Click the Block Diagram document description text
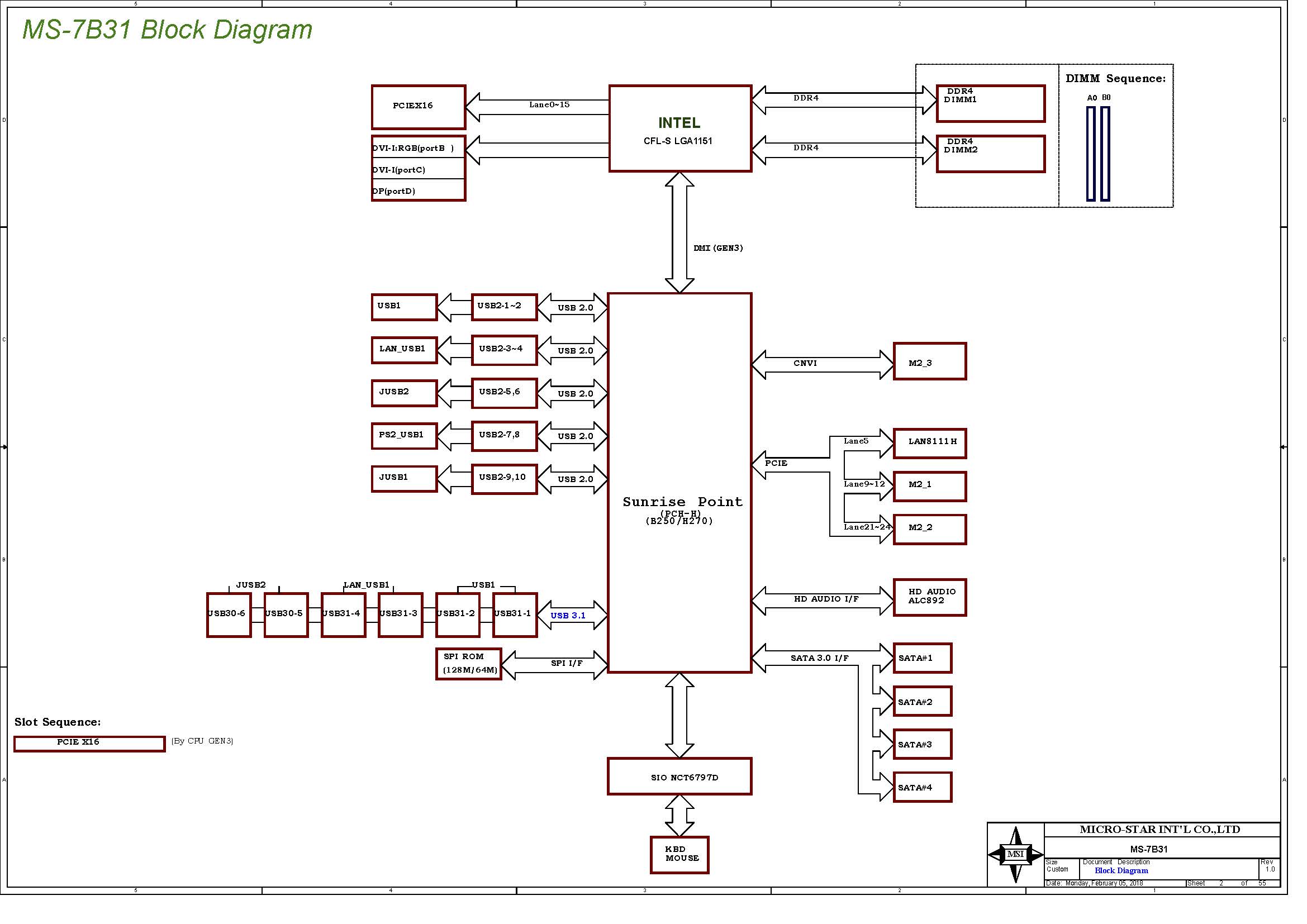 click(x=1121, y=870)
